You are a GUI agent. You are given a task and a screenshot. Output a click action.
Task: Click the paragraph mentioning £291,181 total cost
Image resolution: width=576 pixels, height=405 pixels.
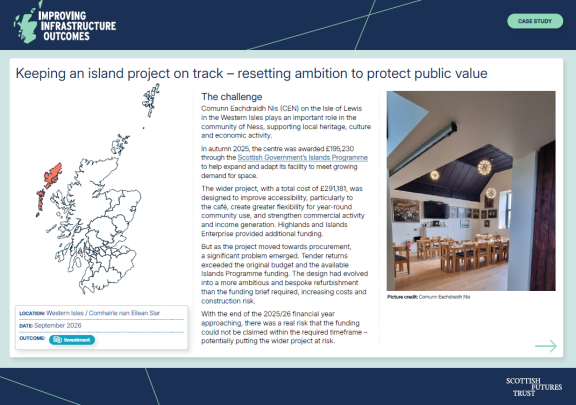click(x=283, y=211)
